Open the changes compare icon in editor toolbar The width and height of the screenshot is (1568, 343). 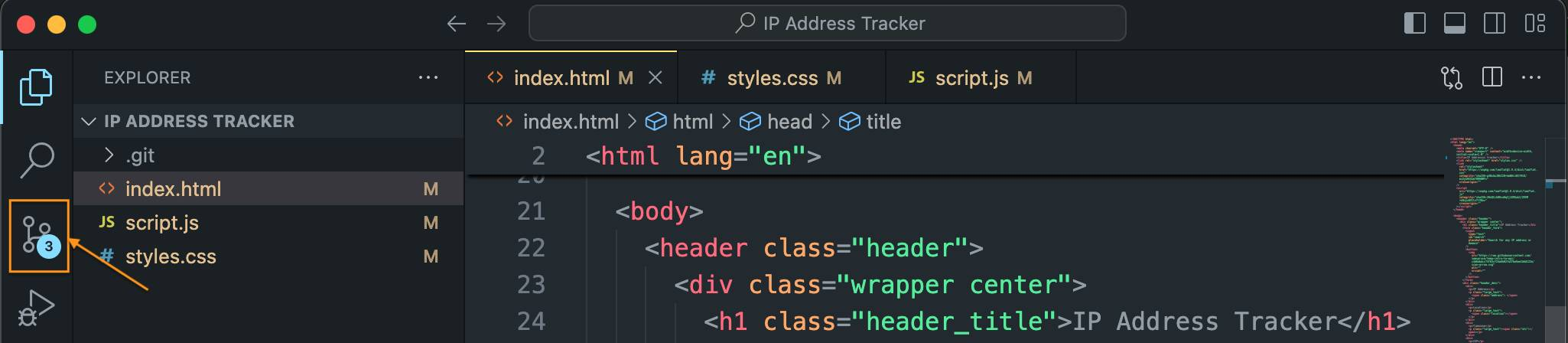1452,77
